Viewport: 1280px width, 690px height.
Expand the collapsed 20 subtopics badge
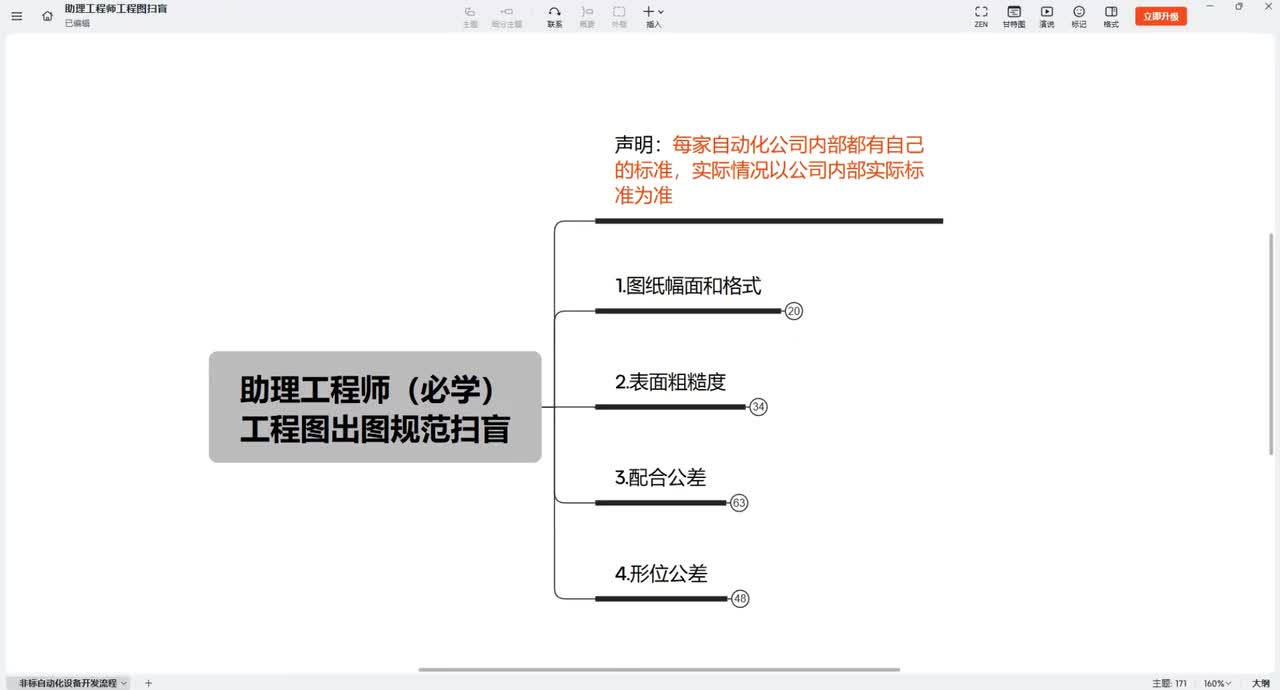[x=794, y=311]
